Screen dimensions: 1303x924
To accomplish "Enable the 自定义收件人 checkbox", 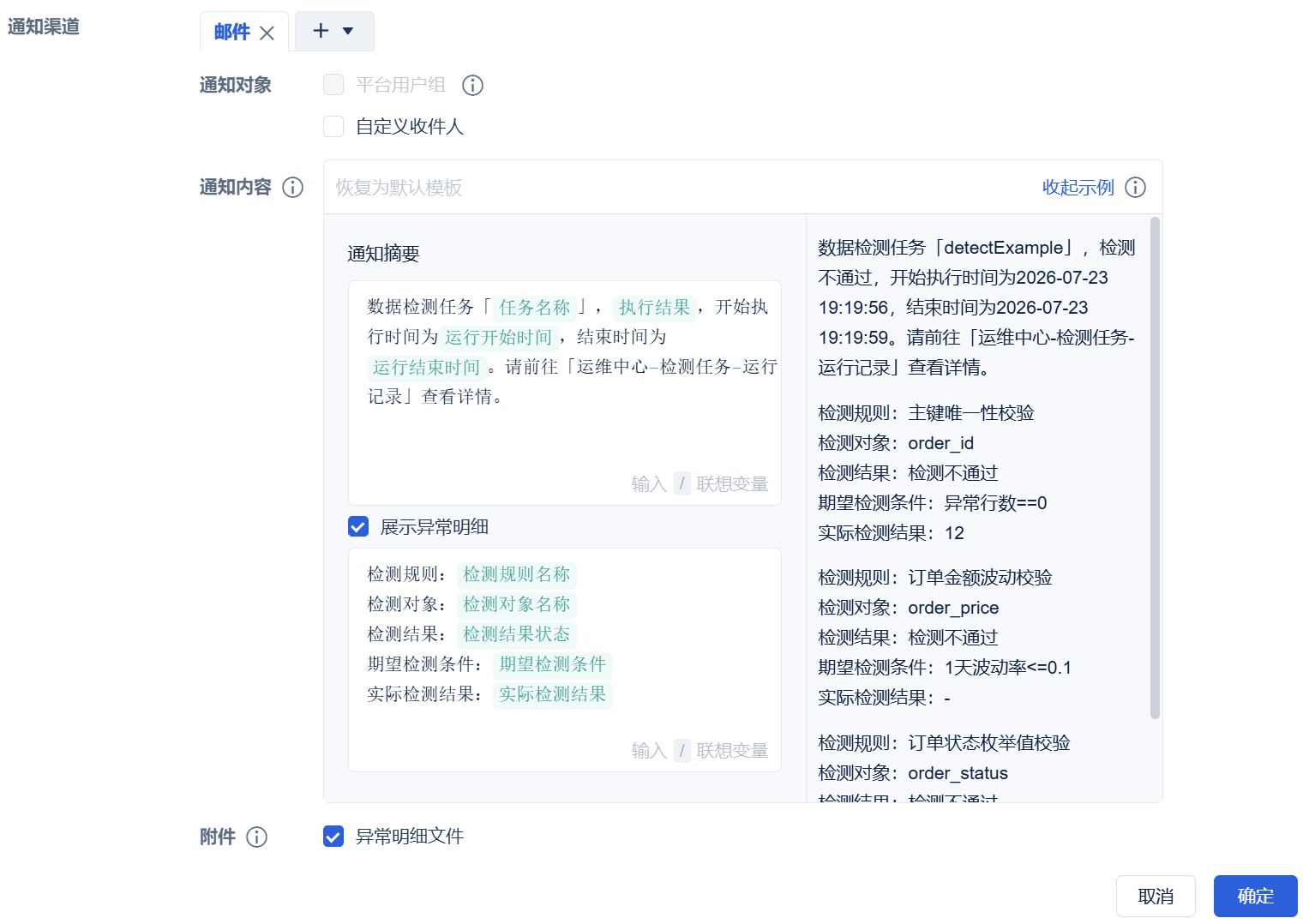I will [x=333, y=126].
